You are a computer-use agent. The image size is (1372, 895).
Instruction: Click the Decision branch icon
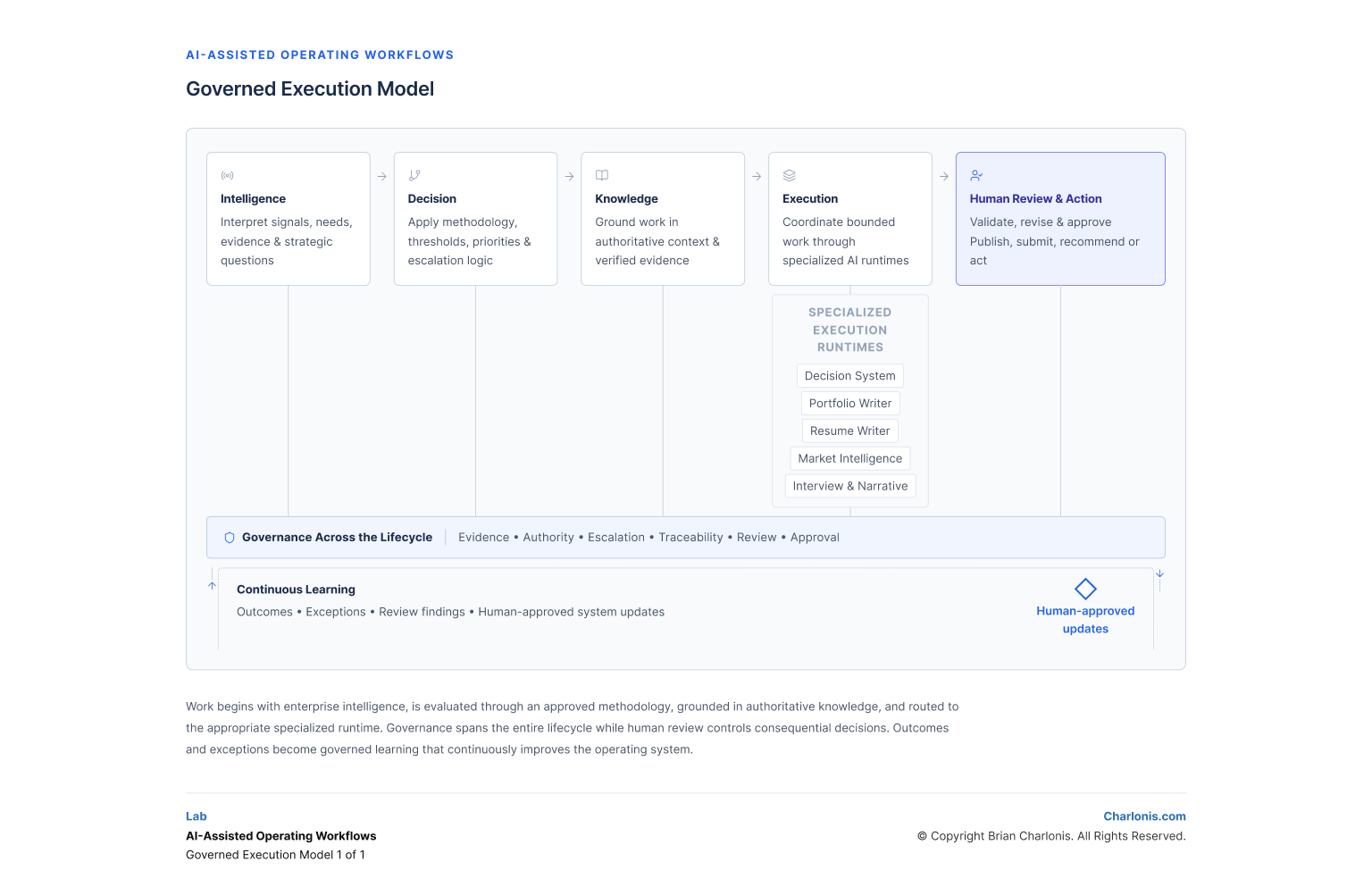point(414,176)
